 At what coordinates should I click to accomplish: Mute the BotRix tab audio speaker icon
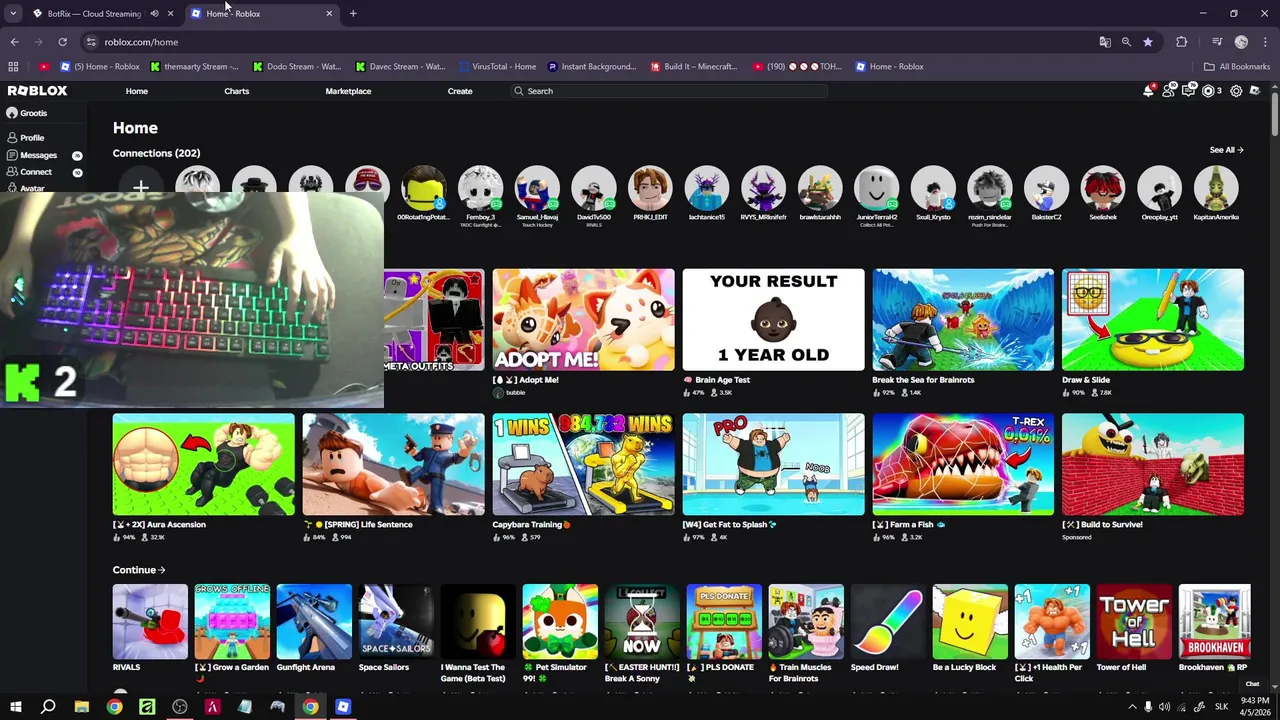[x=154, y=14]
